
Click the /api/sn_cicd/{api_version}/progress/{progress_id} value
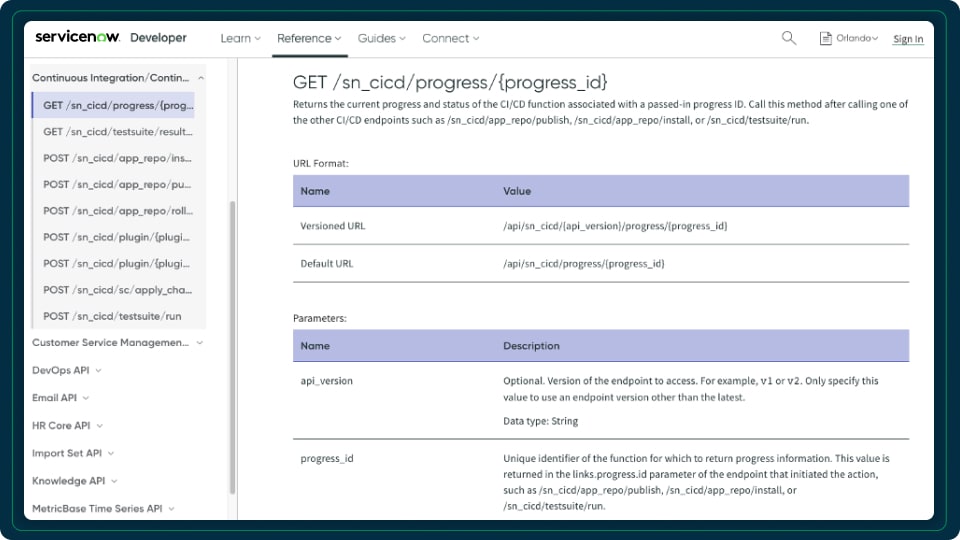coord(615,226)
